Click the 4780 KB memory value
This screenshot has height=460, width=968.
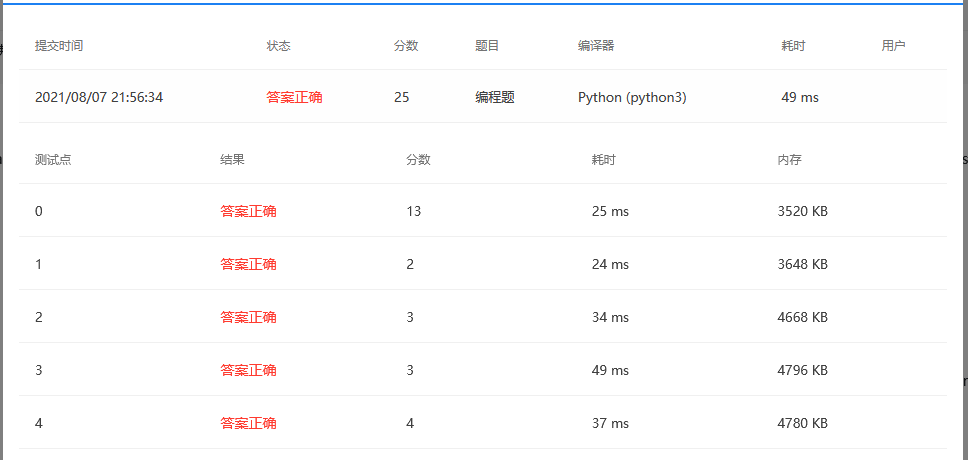tap(803, 424)
